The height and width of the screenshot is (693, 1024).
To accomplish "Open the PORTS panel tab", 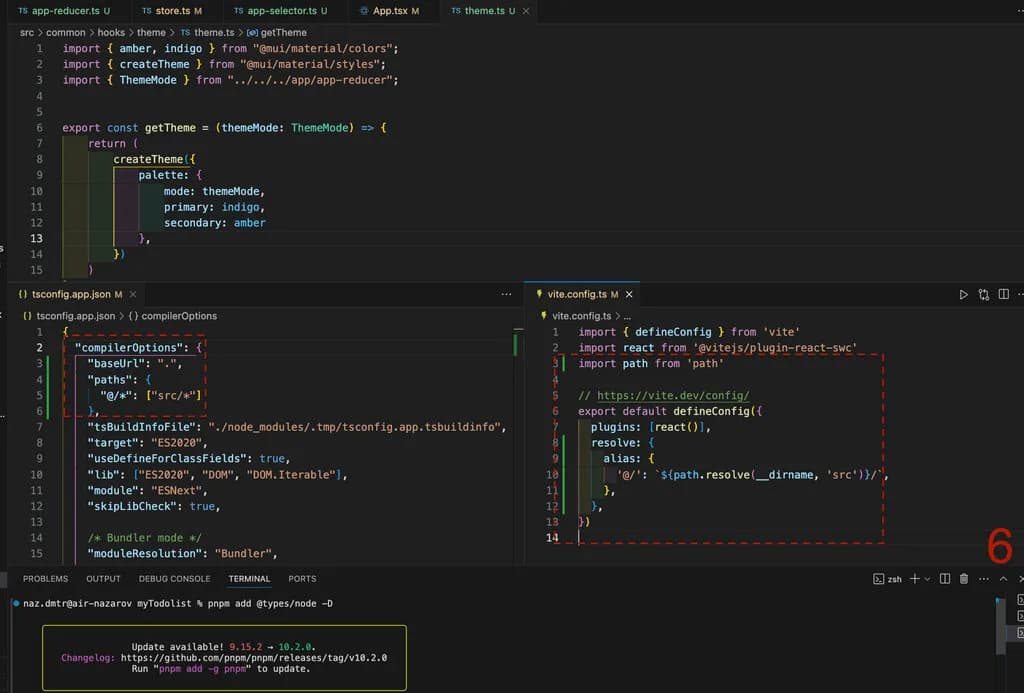I will coord(302,579).
